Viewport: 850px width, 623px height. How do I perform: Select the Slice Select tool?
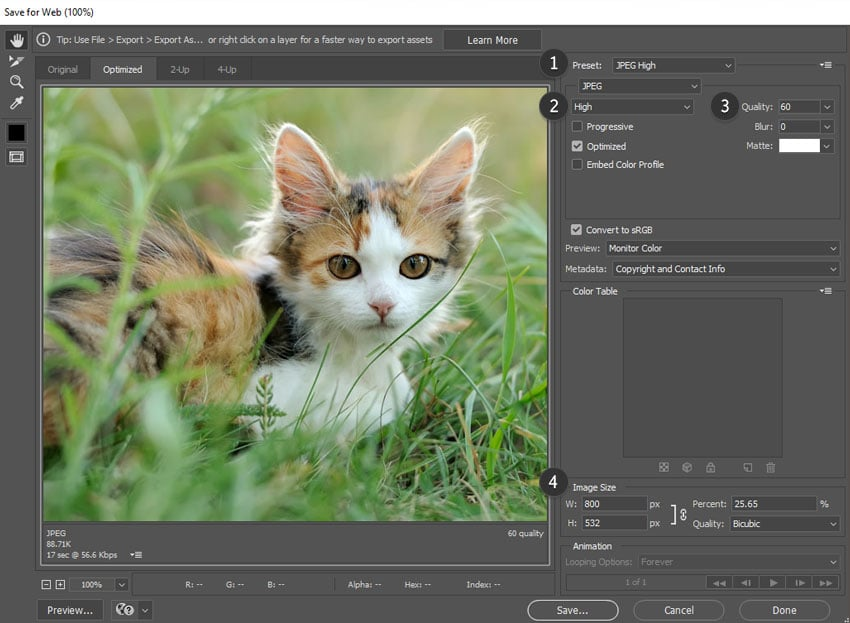16,61
